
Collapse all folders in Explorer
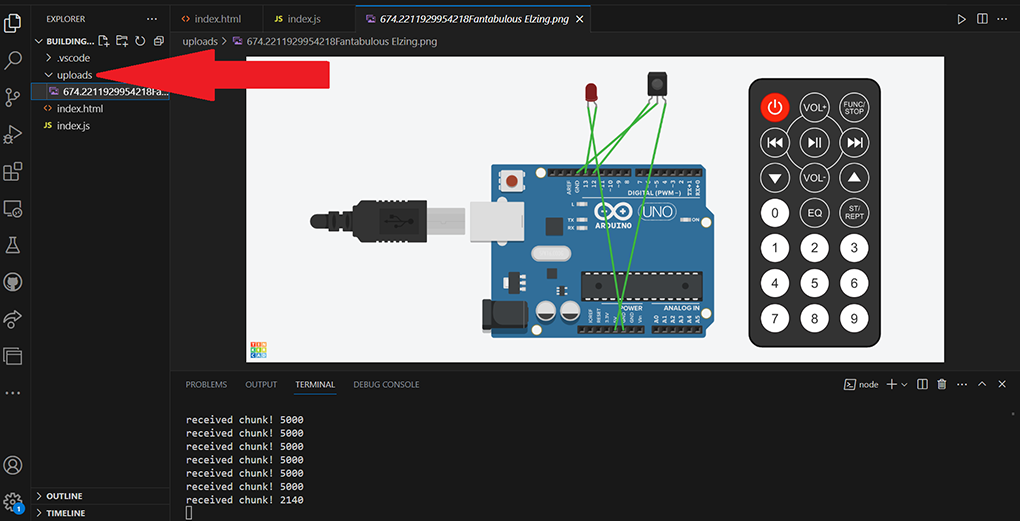(158, 41)
